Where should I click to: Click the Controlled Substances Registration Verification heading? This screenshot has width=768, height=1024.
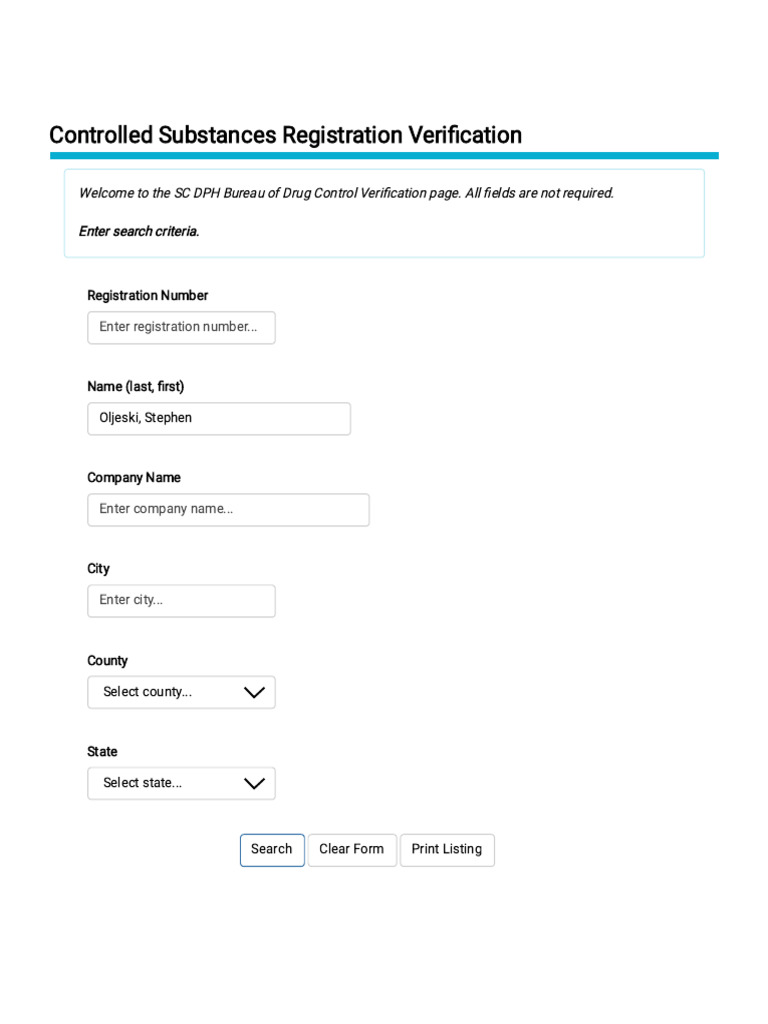tap(285, 135)
